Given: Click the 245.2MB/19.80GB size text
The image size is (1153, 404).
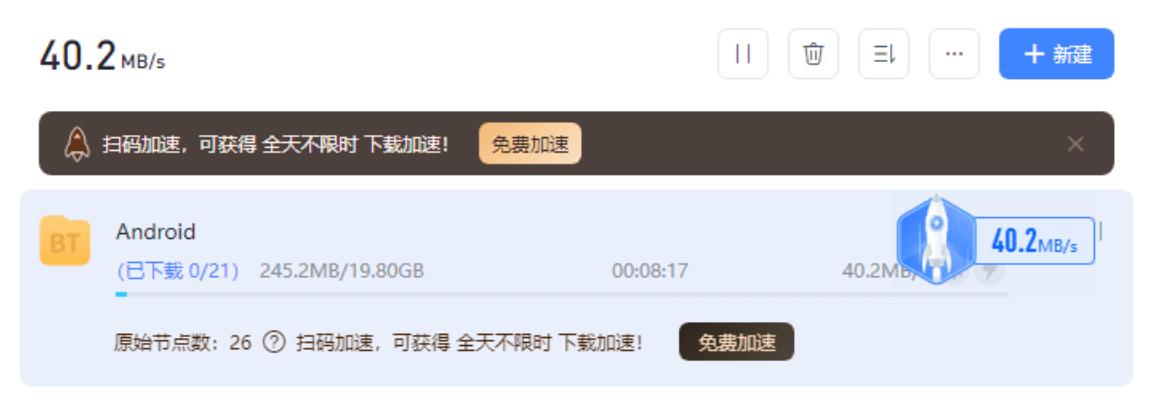Looking at the screenshot, I should 341,271.
